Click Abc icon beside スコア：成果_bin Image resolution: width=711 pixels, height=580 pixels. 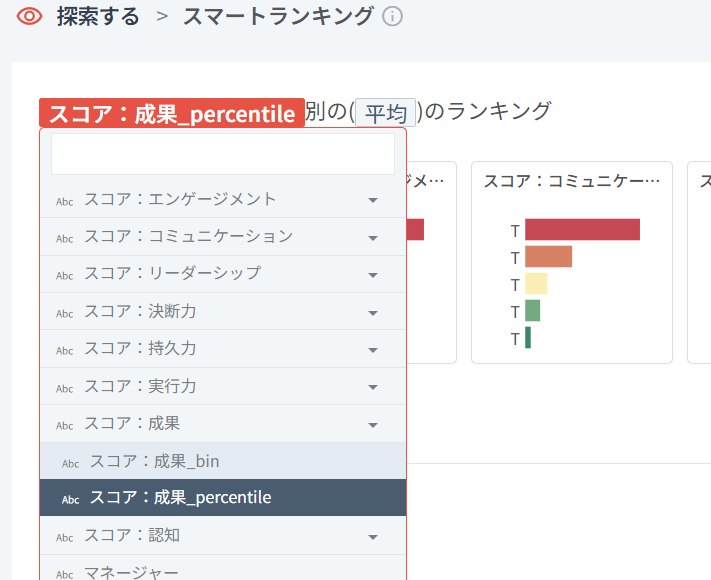[70, 463]
